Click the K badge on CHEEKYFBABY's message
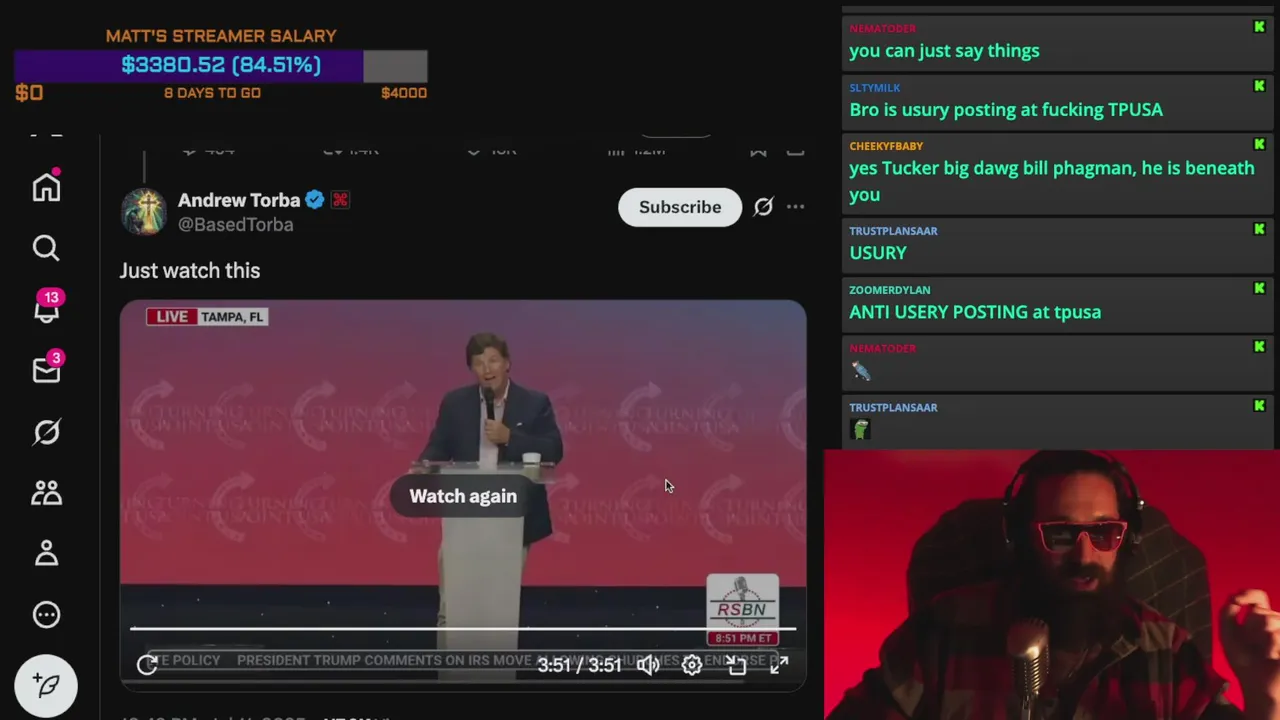 pyautogui.click(x=1259, y=145)
